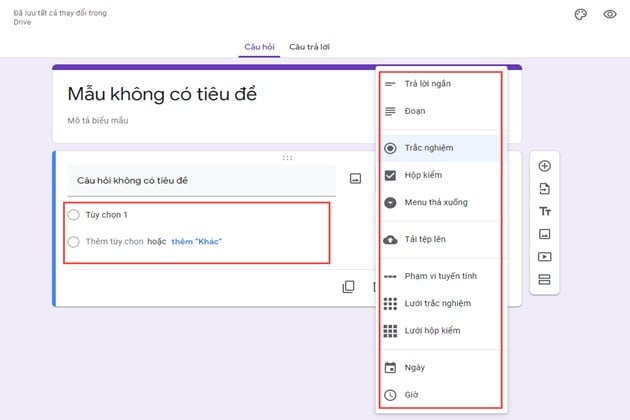Preview the form with the eye icon
Image resolution: width=630 pixels, height=420 pixels.
(x=610, y=14)
